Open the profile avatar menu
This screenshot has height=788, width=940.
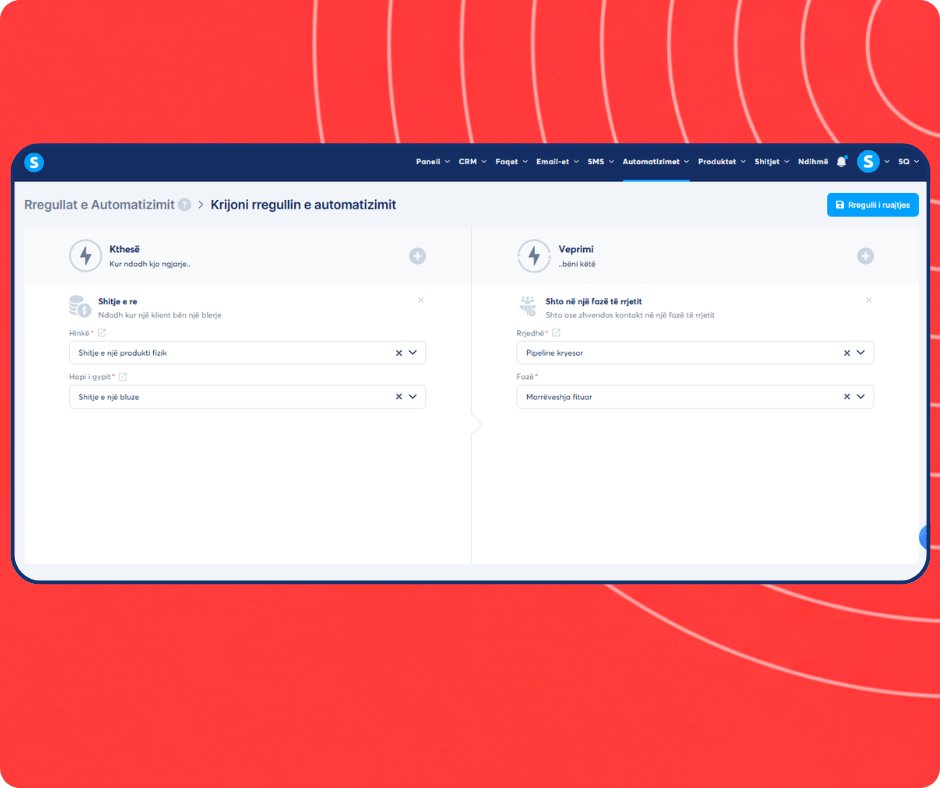[868, 161]
